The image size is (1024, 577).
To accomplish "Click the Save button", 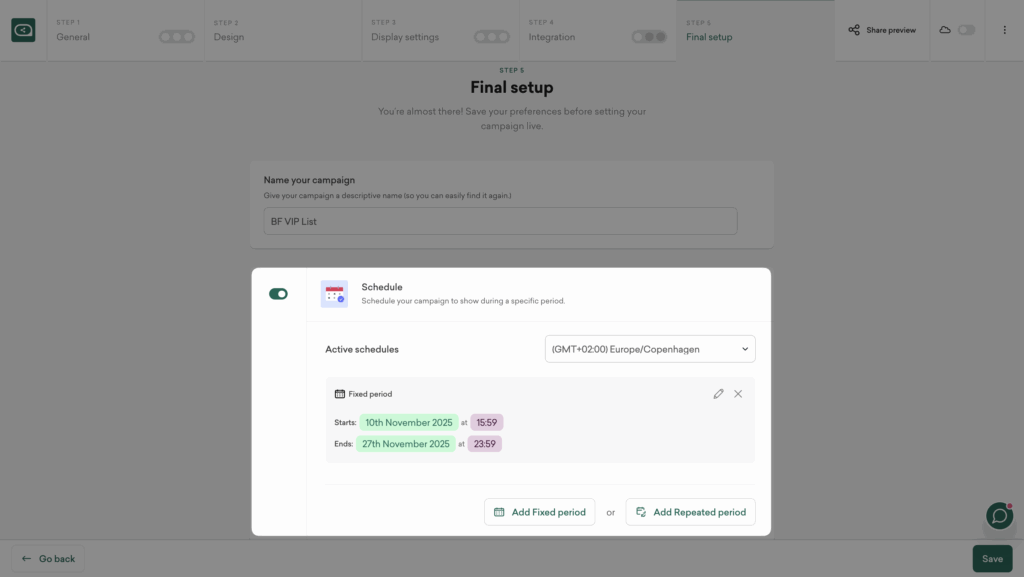I will tap(992, 559).
